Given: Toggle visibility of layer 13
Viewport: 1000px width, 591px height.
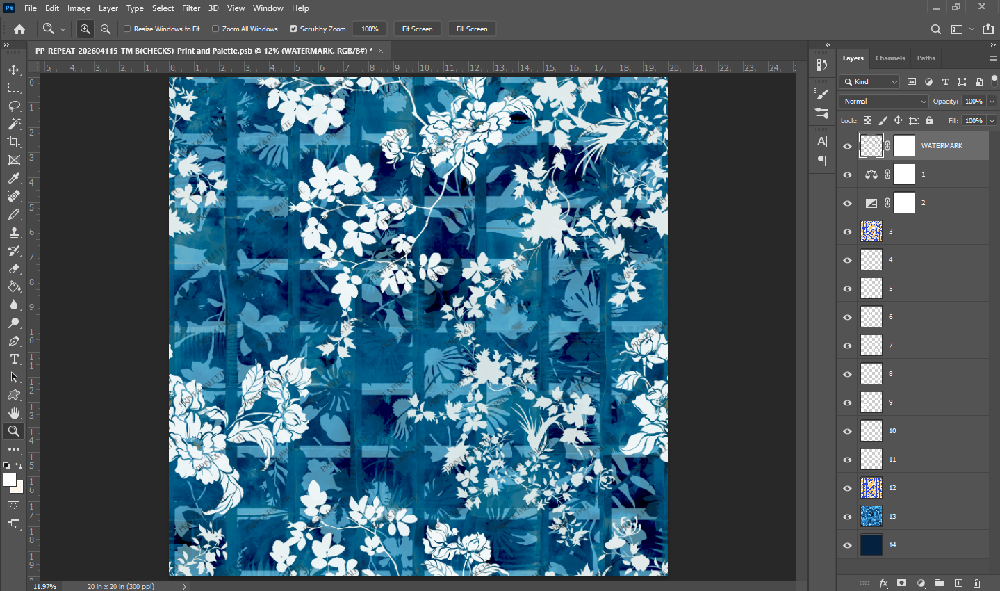Looking at the screenshot, I should (848, 517).
